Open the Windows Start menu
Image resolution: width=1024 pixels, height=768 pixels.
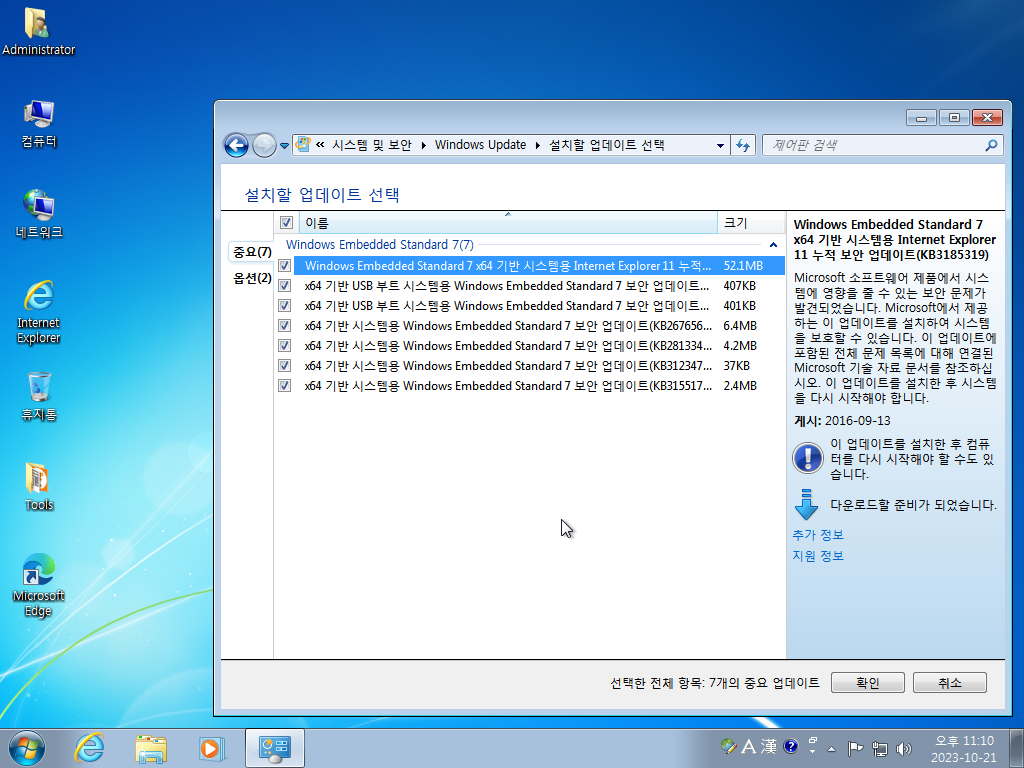click(x=27, y=748)
